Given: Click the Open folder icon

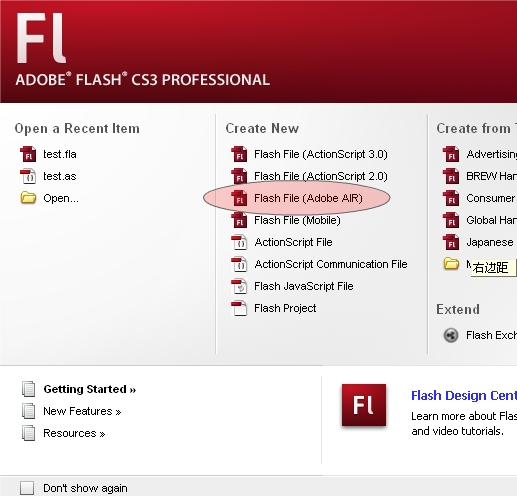Looking at the screenshot, I should point(28,198).
